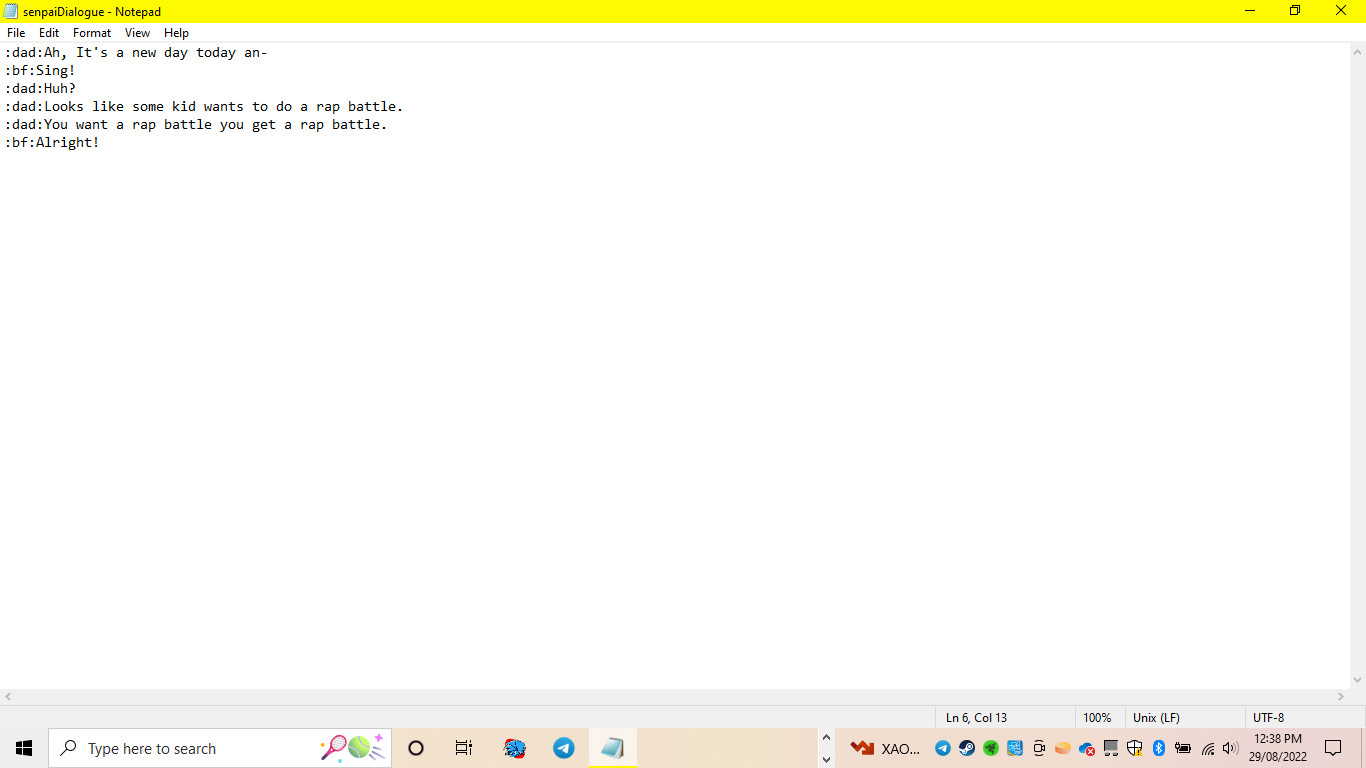
Task: Open the Edit menu
Action: click(49, 33)
